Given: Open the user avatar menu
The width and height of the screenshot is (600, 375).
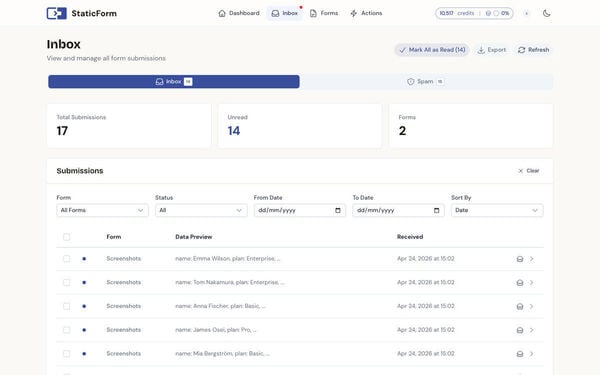Looking at the screenshot, I should tap(527, 13).
